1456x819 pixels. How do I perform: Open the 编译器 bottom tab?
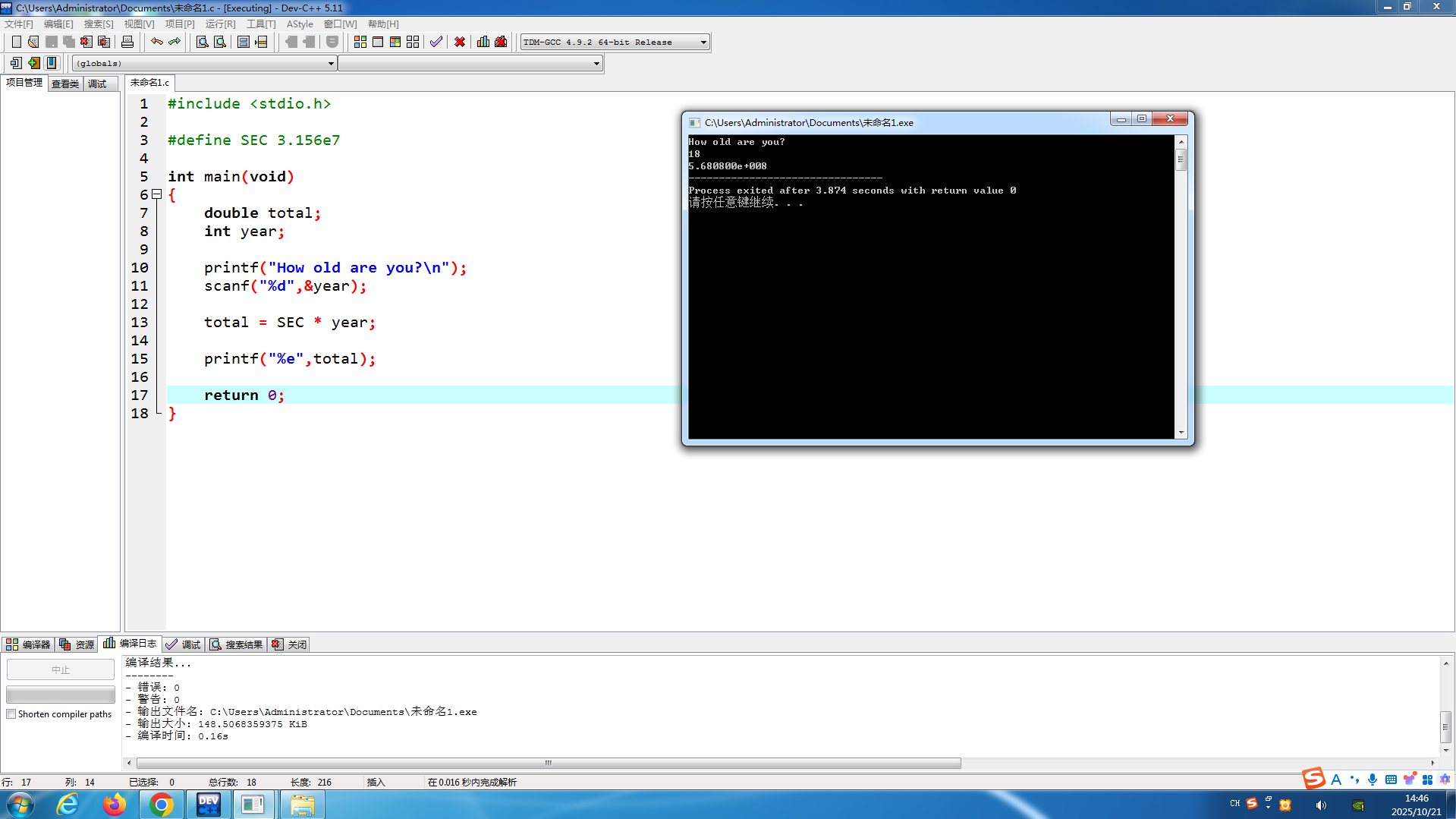pos(28,644)
